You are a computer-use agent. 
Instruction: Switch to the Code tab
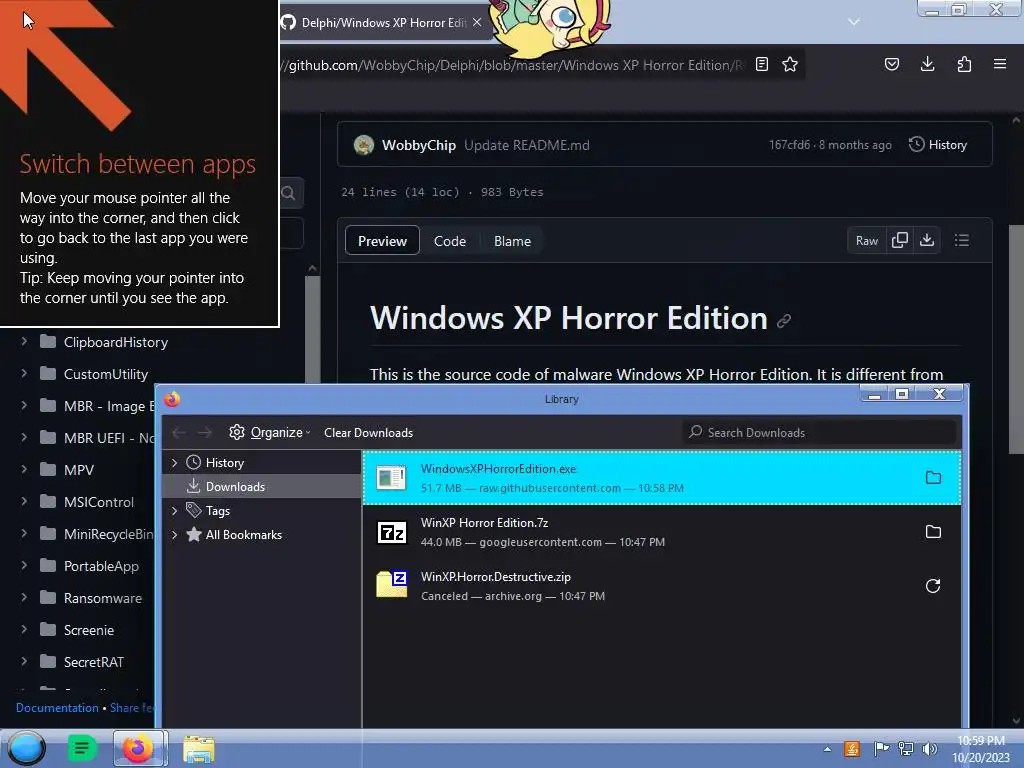[449, 241]
